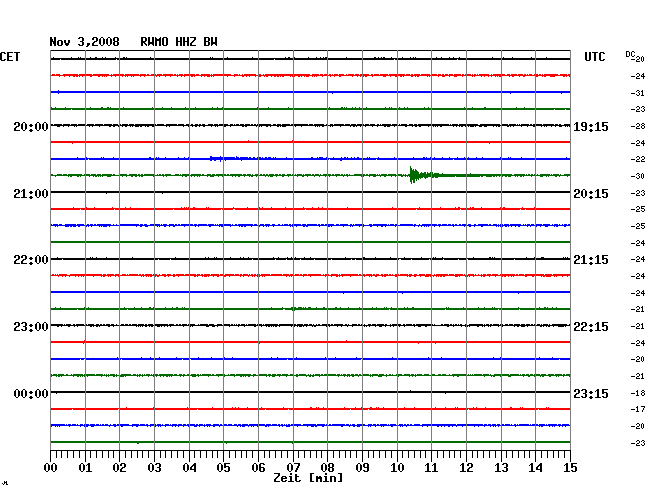Click the 20:15 UTC time label
The width and height of the screenshot is (650, 494).
tap(591, 194)
